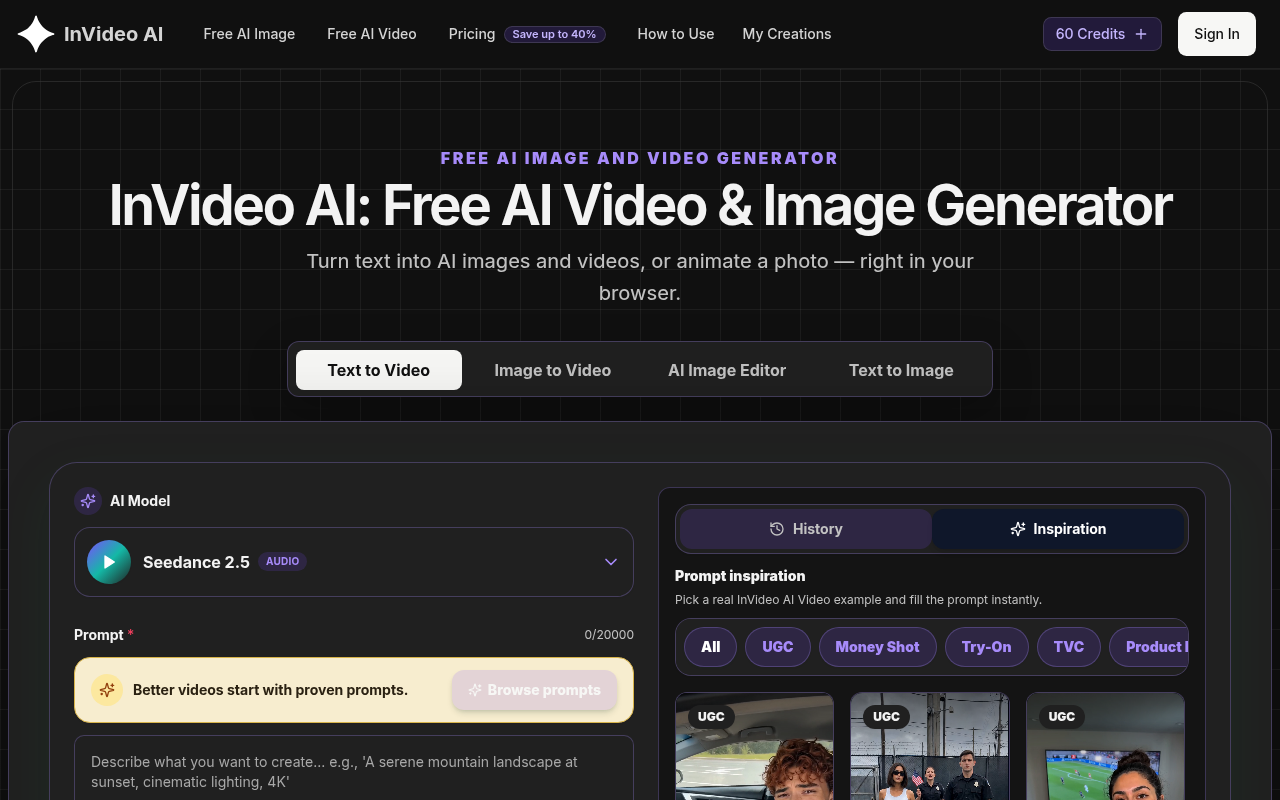Click the Prompt inspiration heading
Screen dimensions: 1280x800
pos(740,576)
